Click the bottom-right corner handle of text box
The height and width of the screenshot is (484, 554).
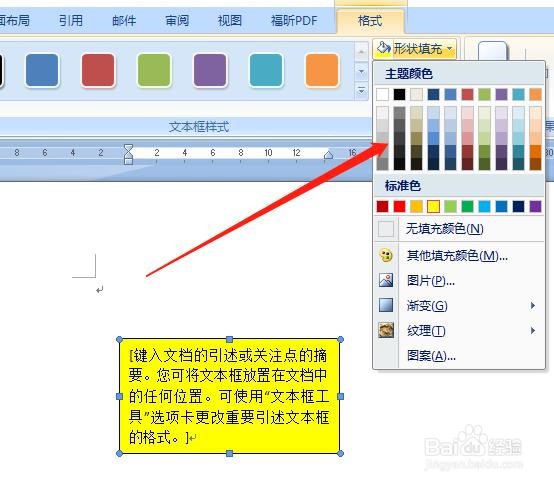(x=341, y=453)
